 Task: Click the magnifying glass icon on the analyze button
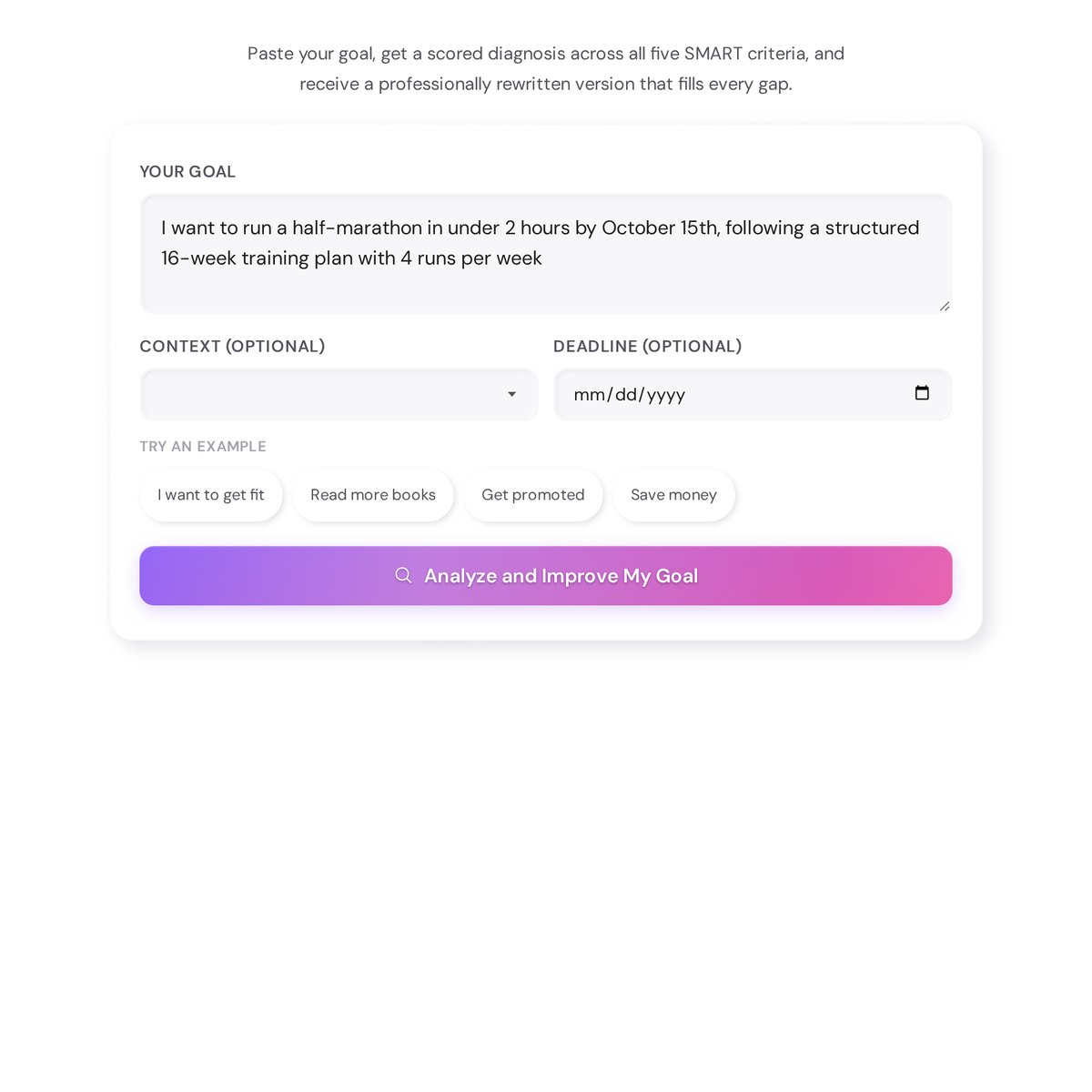click(x=403, y=575)
